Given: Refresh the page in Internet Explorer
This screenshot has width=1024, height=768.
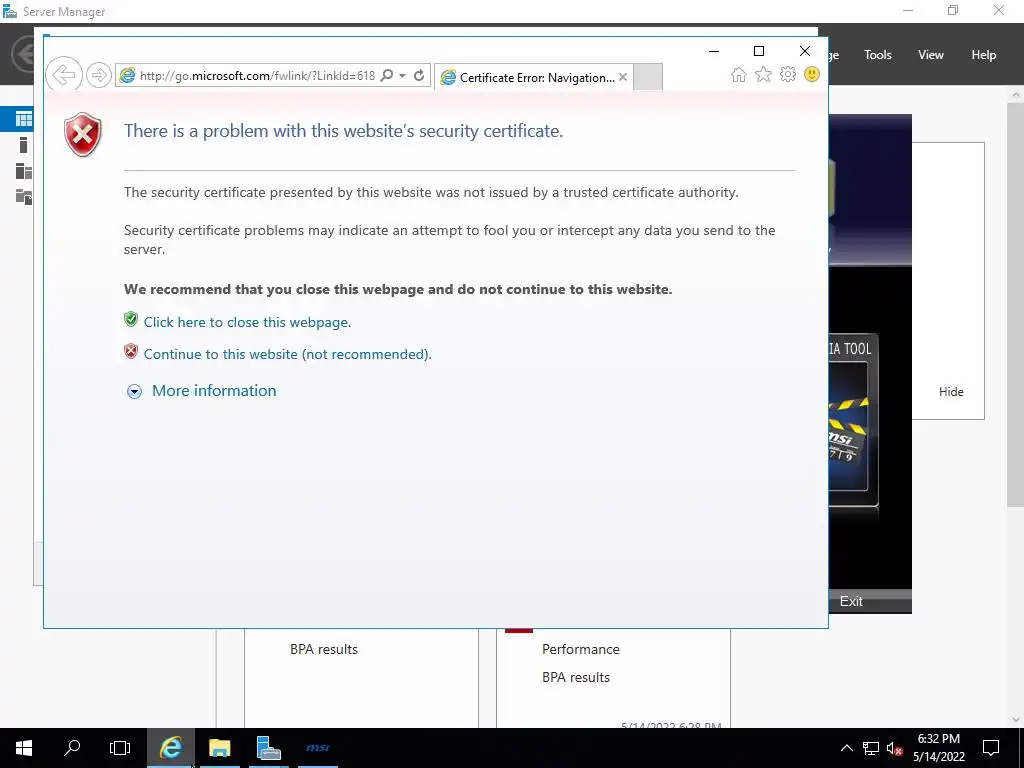Looking at the screenshot, I should (x=419, y=75).
